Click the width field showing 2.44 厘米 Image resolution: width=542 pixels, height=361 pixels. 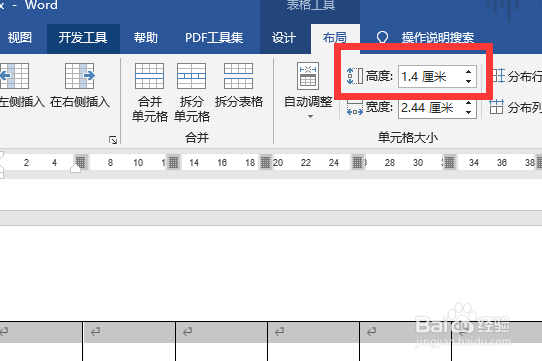(x=431, y=108)
